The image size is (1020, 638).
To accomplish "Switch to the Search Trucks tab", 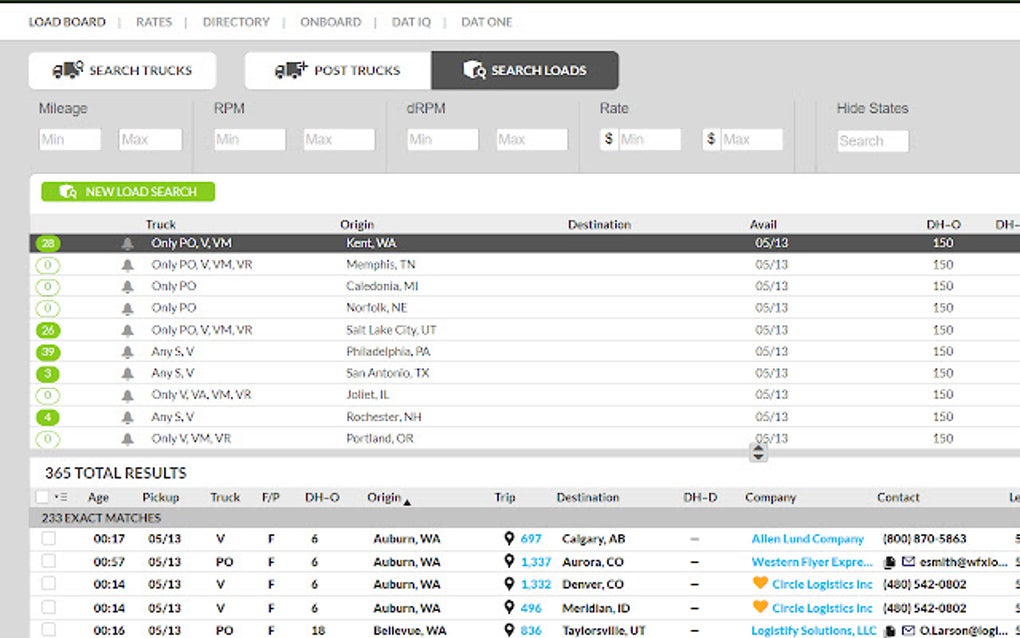I will pyautogui.click(x=121, y=70).
